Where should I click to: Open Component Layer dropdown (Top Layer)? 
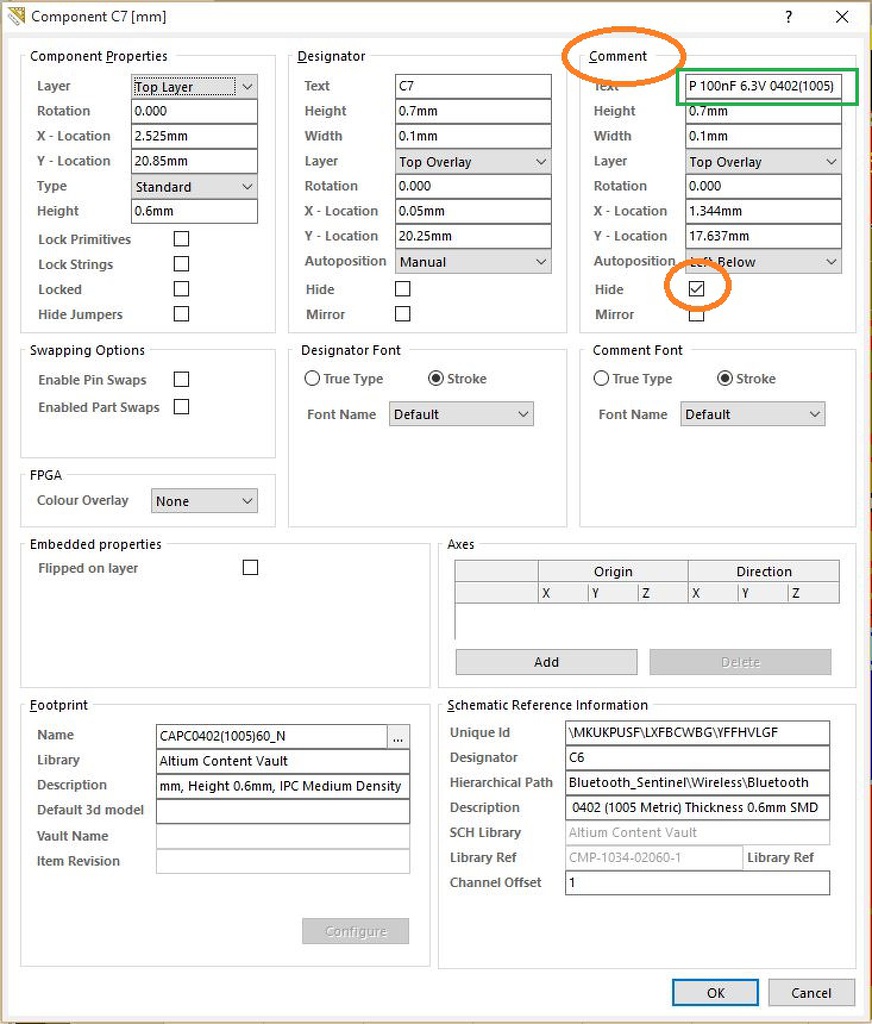194,86
